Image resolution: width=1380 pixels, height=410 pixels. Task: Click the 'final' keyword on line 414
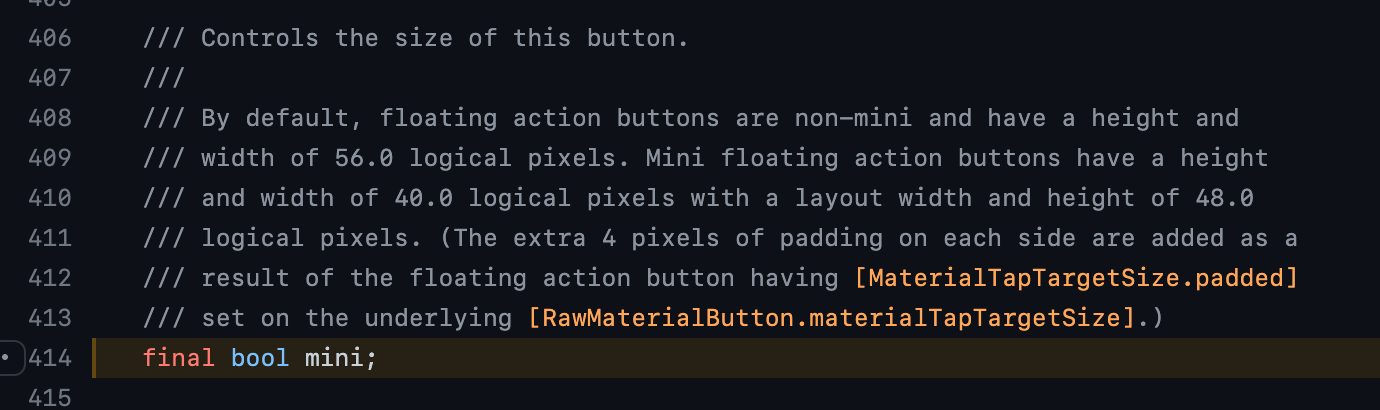(x=179, y=357)
